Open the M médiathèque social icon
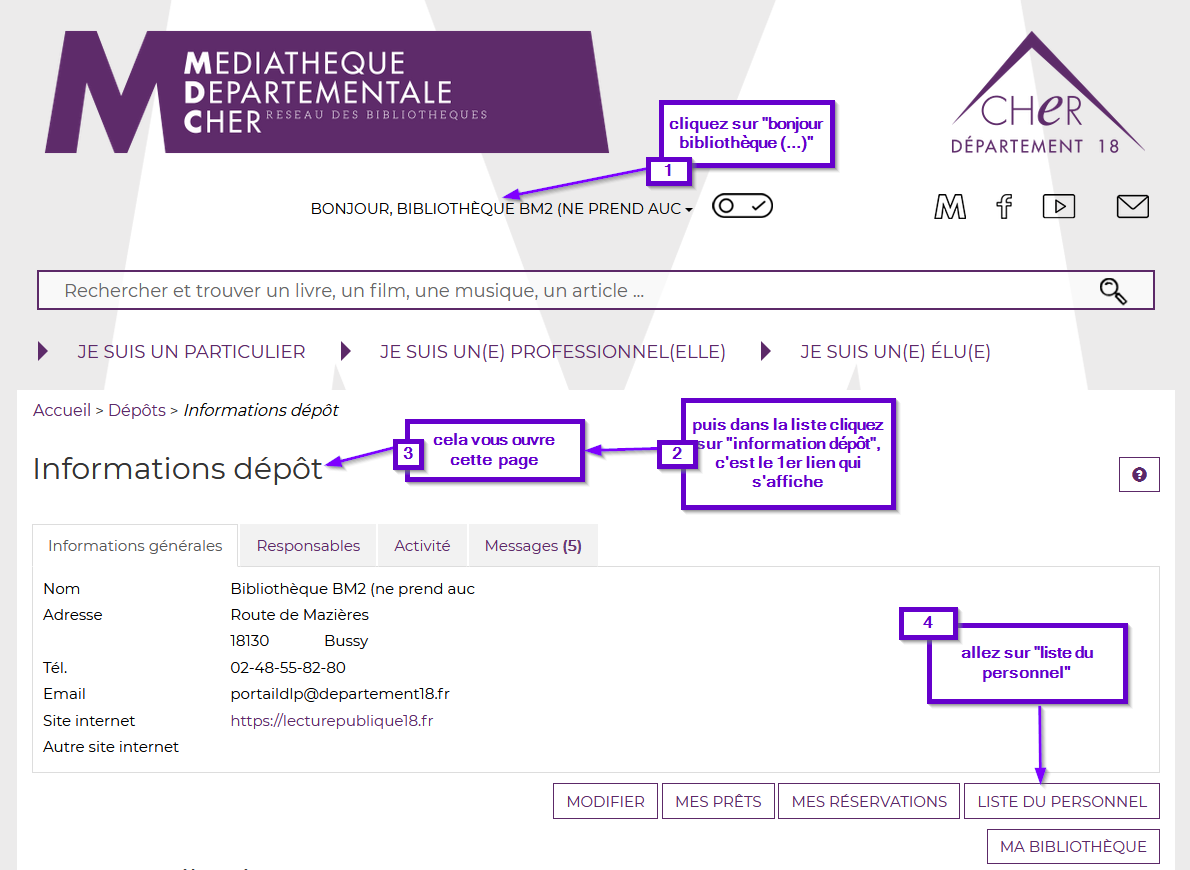Image resolution: width=1190 pixels, height=870 pixels. [x=949, y=207]
